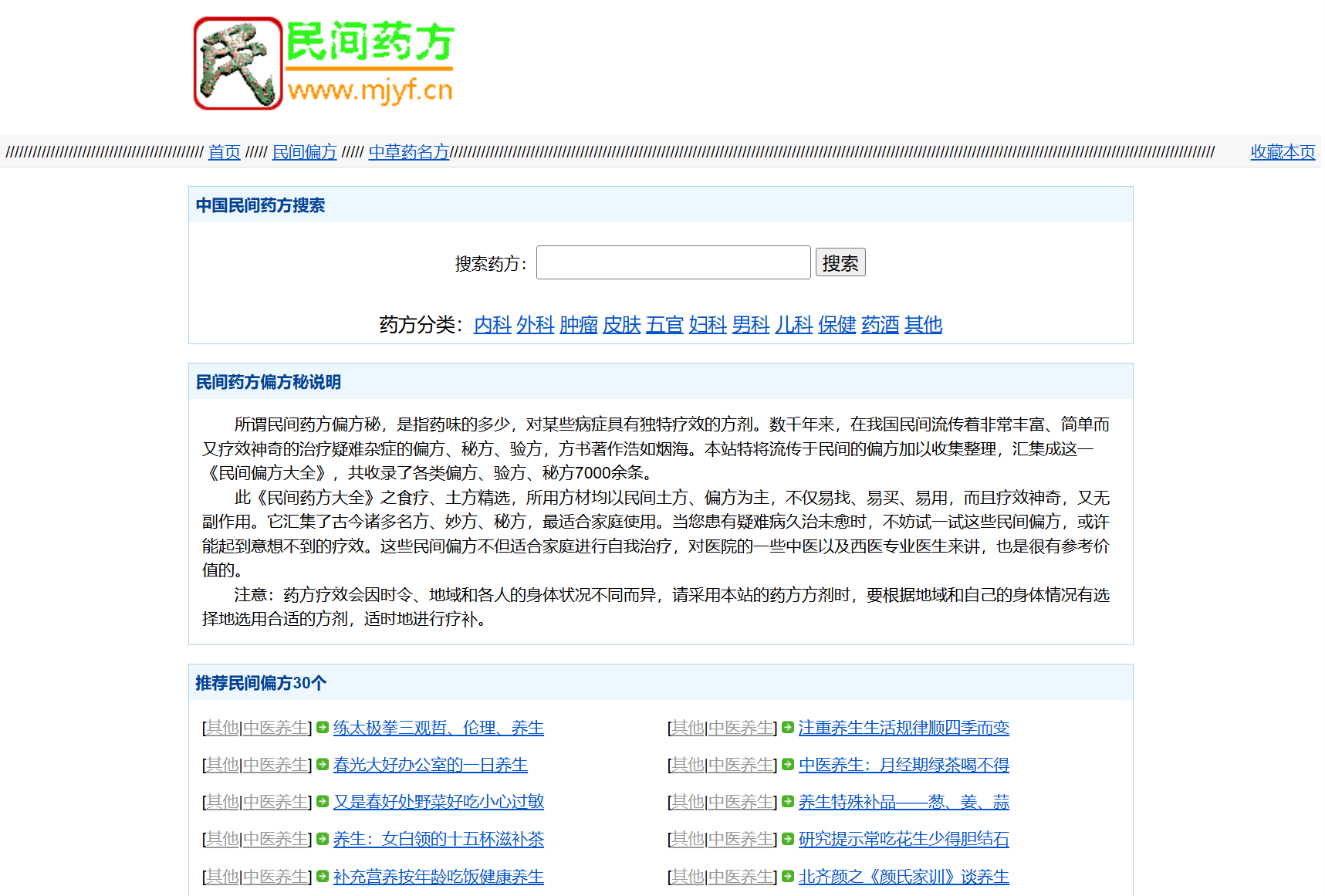
Task: Open the 妇科 prescription category
Action: tap(707, 325)
